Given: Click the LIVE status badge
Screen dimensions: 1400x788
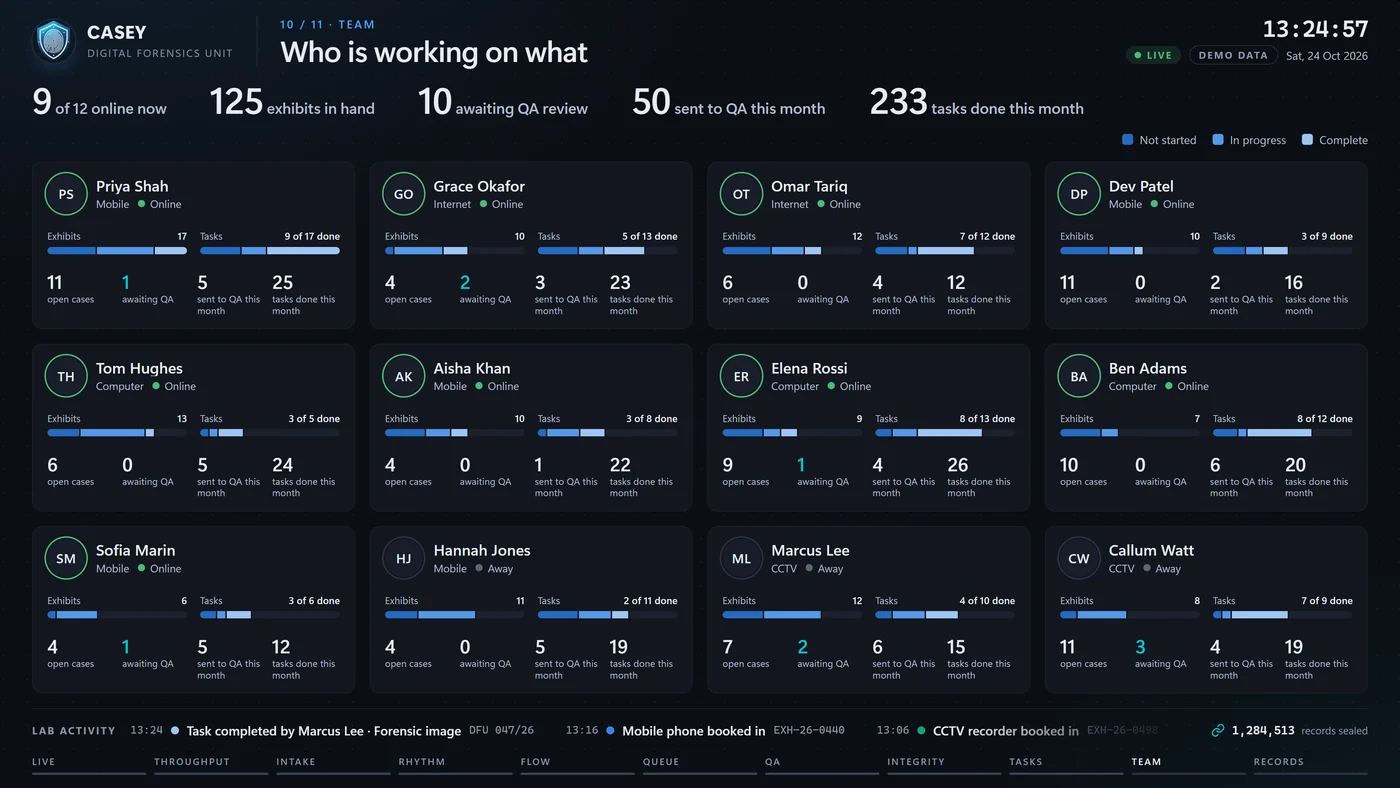Looking at the screenshot, I should coord(1153,55).
